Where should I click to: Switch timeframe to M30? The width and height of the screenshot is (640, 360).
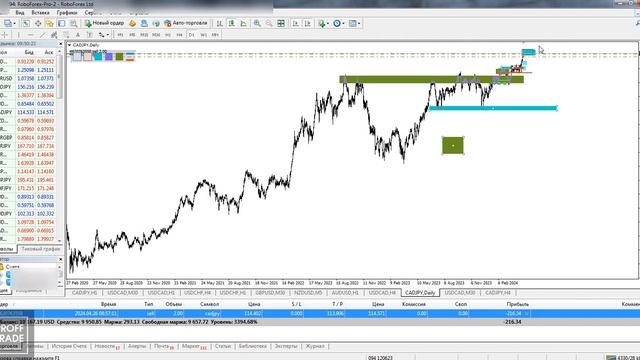(x=156, y=35)
